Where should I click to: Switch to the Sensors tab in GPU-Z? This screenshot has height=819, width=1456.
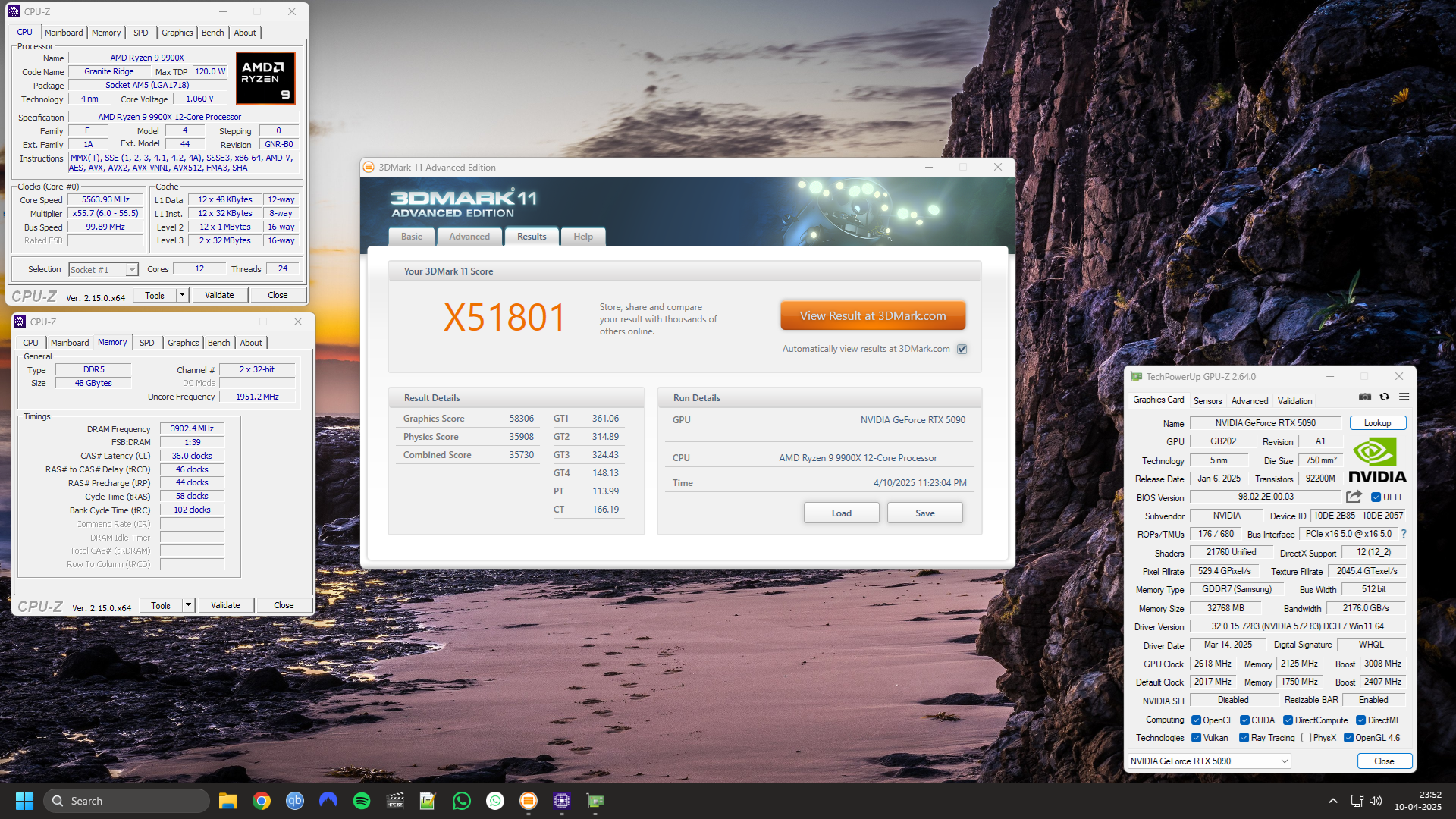click(1207, 400)
